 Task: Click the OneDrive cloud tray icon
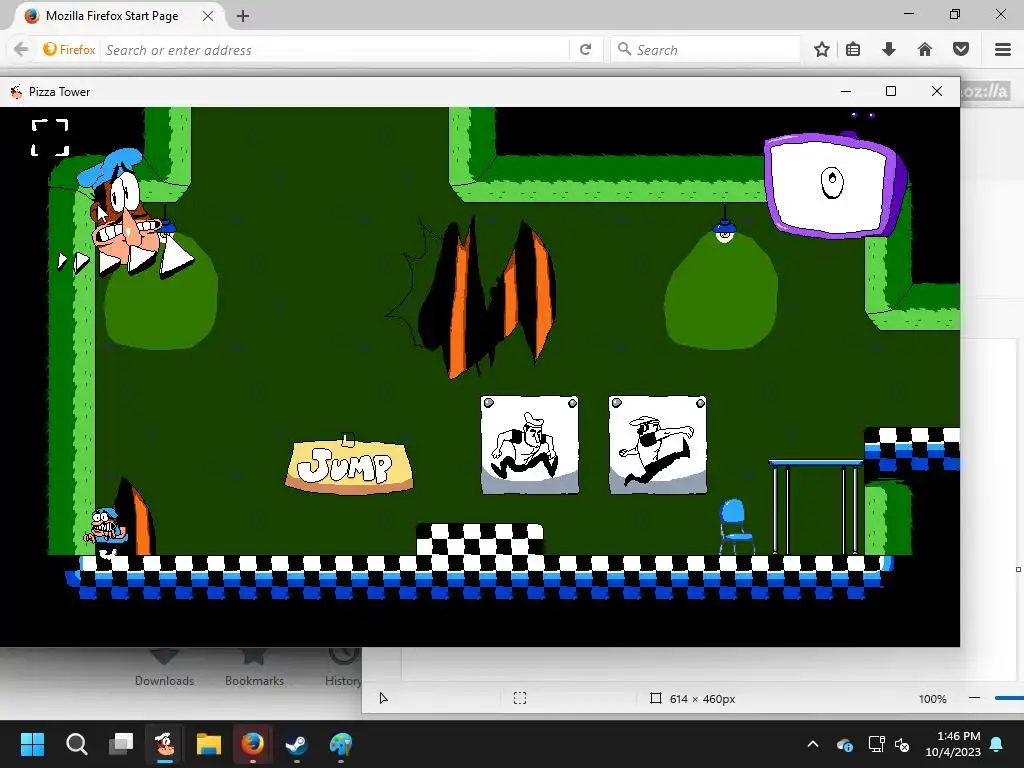pyautogui.click(x=844, y=744)
